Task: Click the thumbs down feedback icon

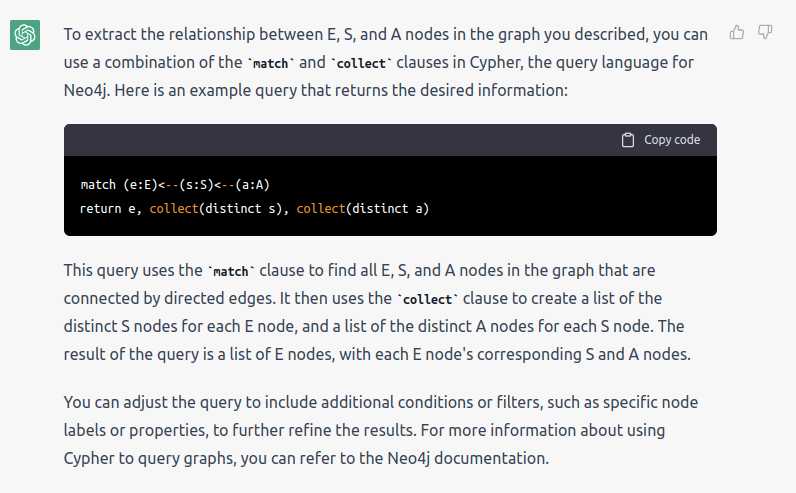Action: (x=765, y=32)
